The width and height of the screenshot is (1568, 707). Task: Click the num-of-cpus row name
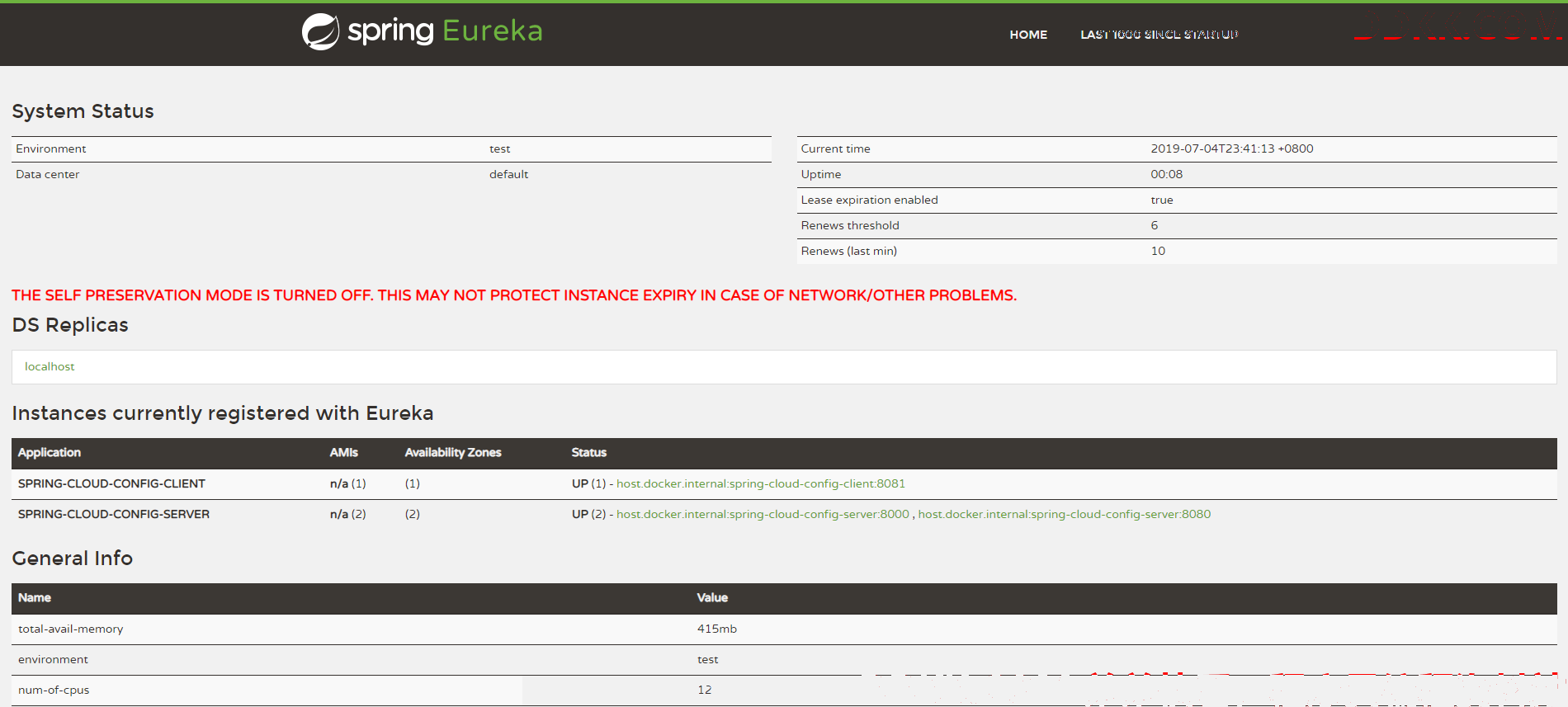pyautogui.click(x=54, y=690)
